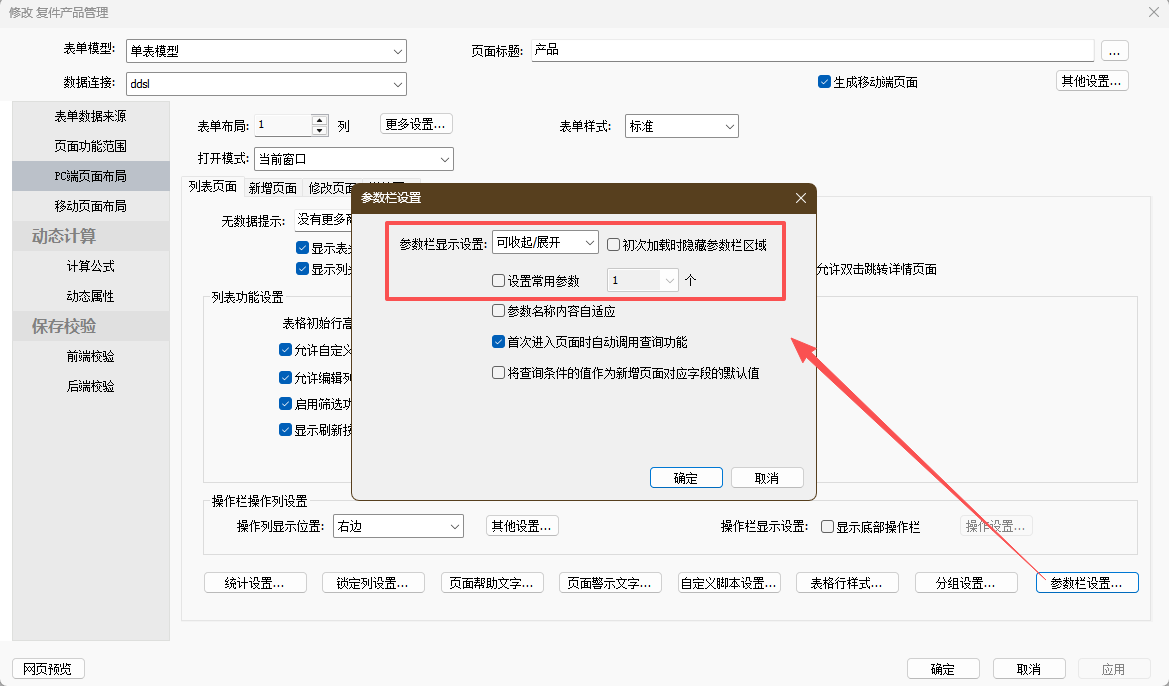Uncheck 首次进入页面时自动调用查询功能
This screenshot has height=686, width=1169.
499,342
